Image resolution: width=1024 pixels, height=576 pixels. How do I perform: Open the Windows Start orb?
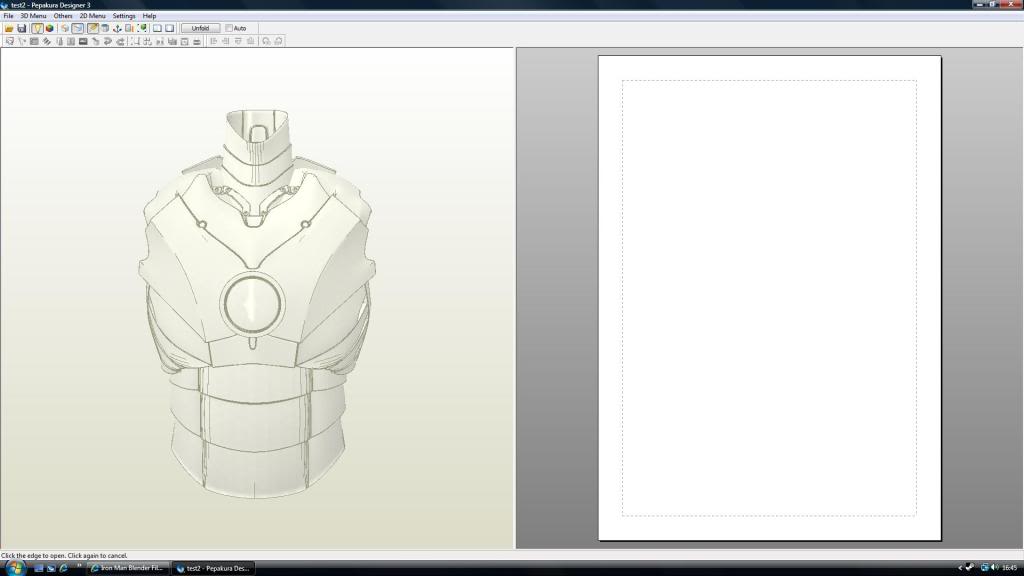point(16,568)
